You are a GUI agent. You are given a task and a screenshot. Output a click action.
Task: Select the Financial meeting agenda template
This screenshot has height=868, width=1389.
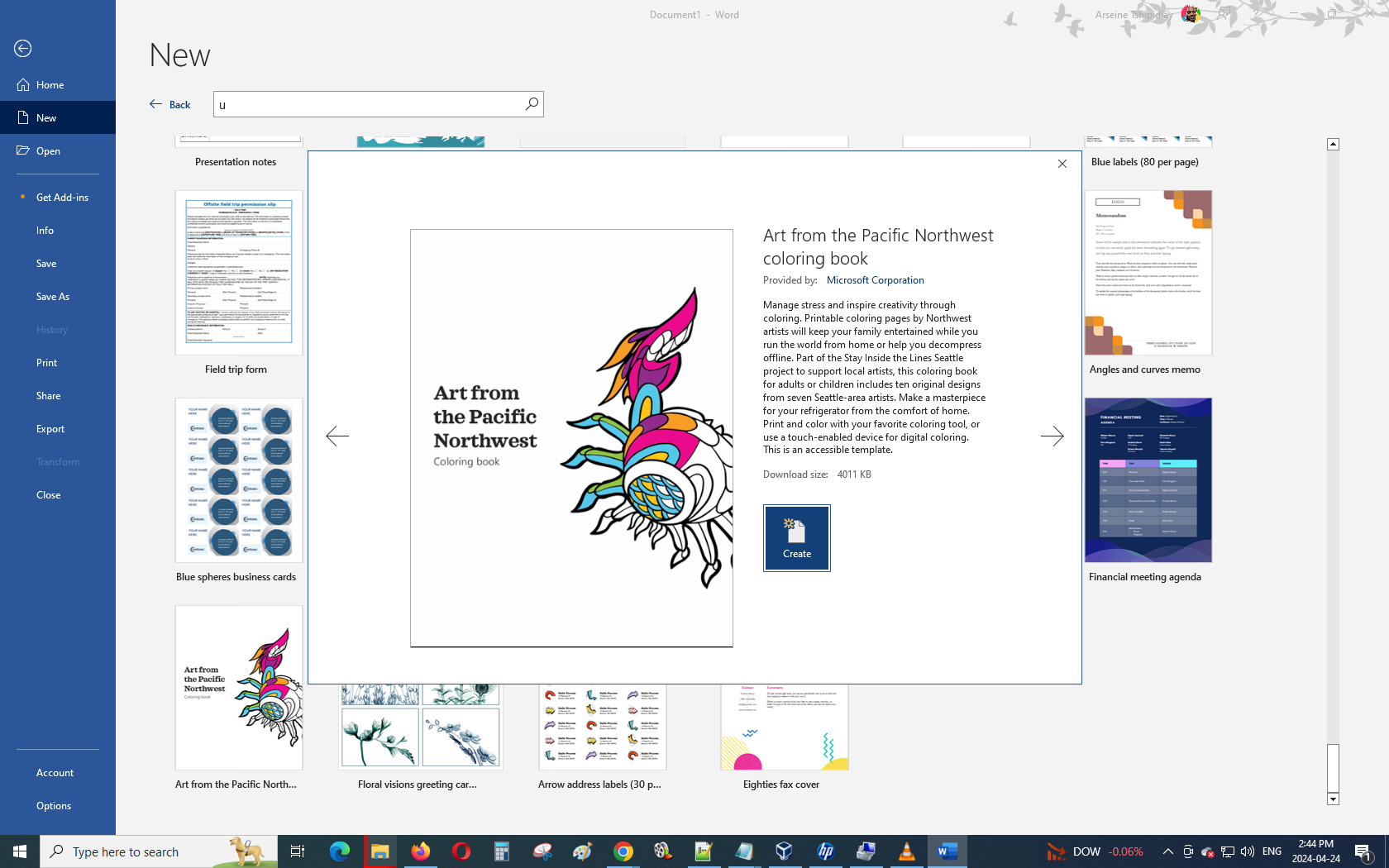[x=1148, y=480]
